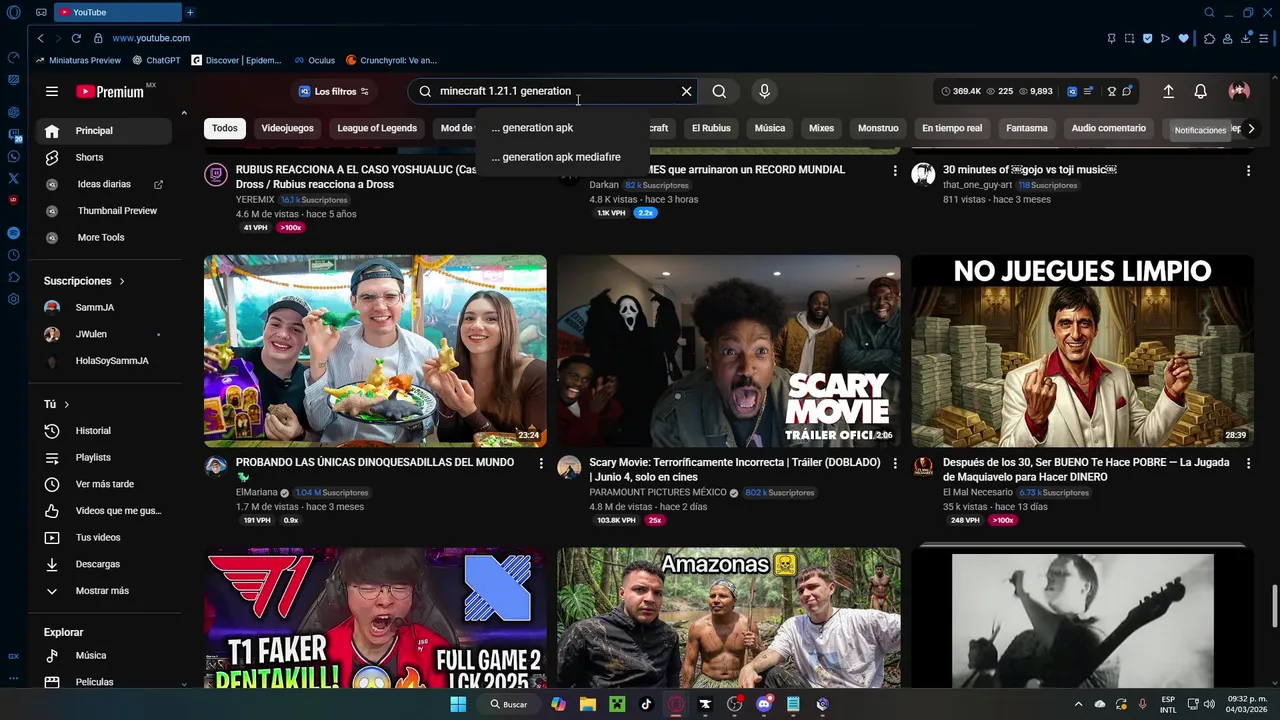The width and height of the screenshot is (1280, 720).
Task: Open the account avatar menu
Action: point(1239,91)
